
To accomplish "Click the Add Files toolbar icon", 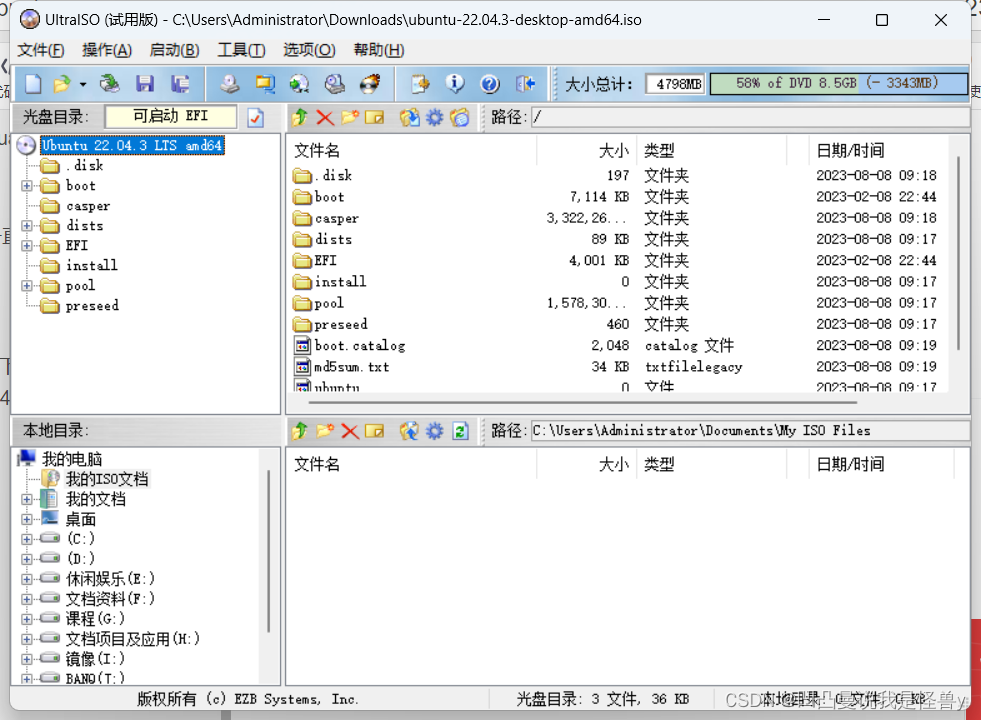I will [420, 84].
